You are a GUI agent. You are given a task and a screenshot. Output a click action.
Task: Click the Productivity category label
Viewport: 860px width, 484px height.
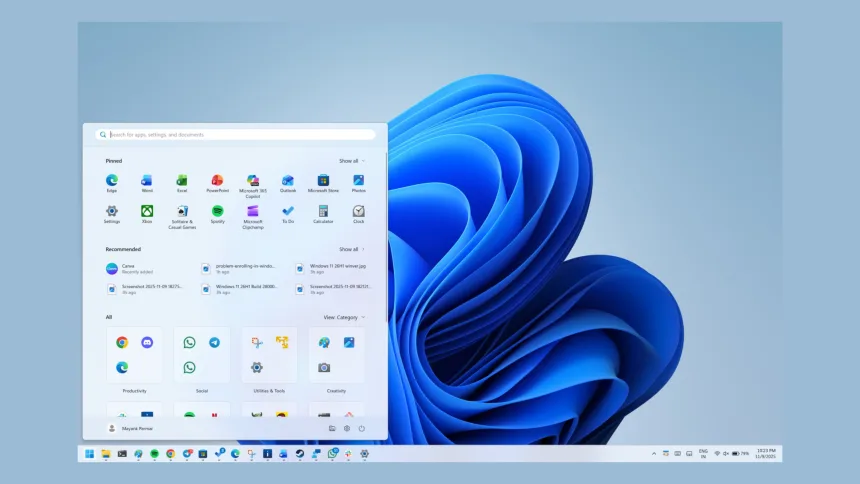click(134, 391)
